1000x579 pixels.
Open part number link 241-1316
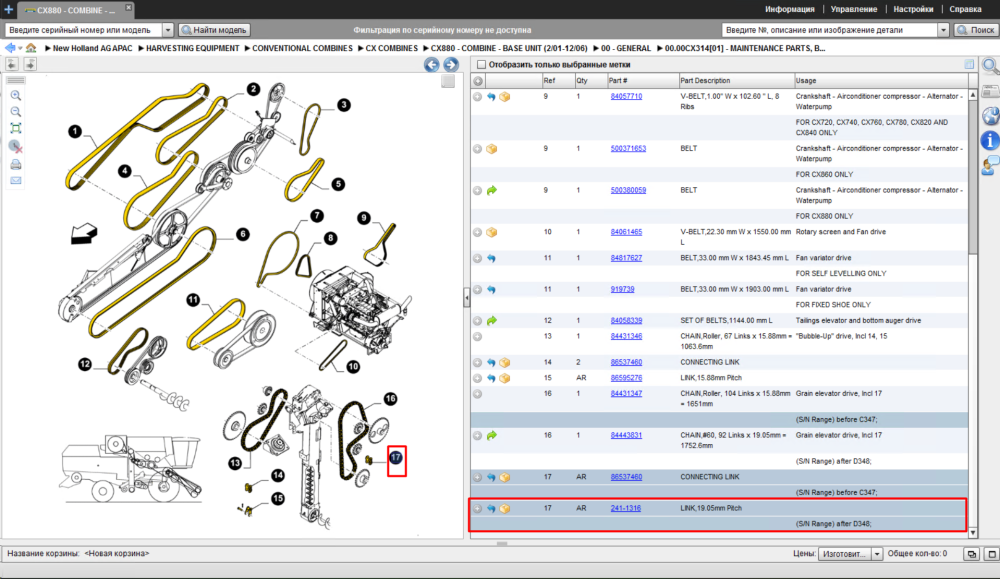(x=626, y=509)
